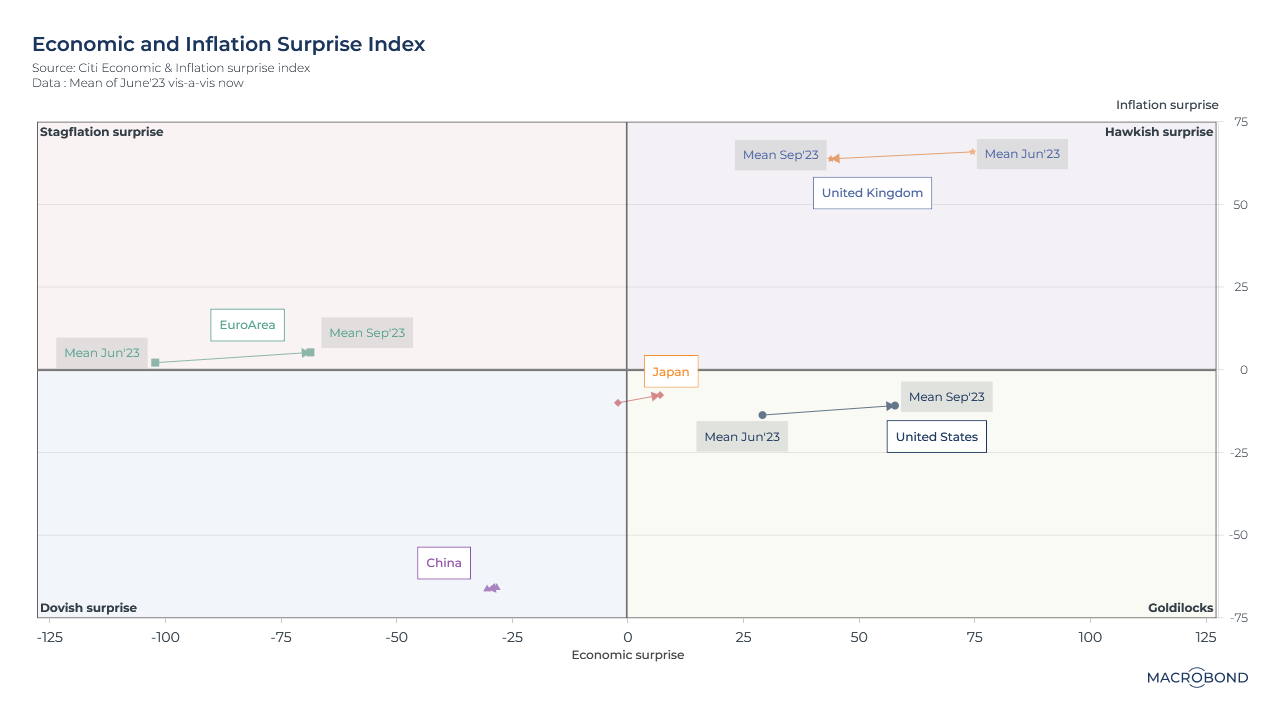The image size is (1280, 720).
Task: Select the United States series label
Action: point(936,437)
